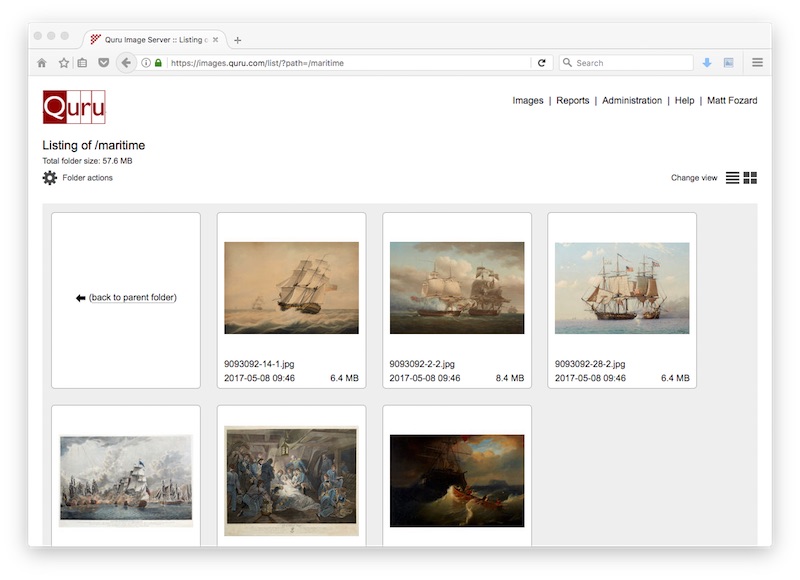Click the "Change view" label
The image size is (800, 580).
coord(694,178)
